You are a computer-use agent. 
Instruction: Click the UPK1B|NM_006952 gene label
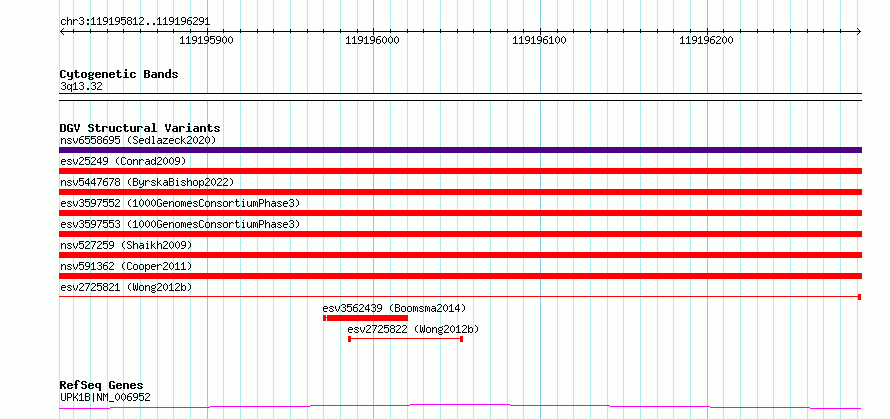pos(105,397)
